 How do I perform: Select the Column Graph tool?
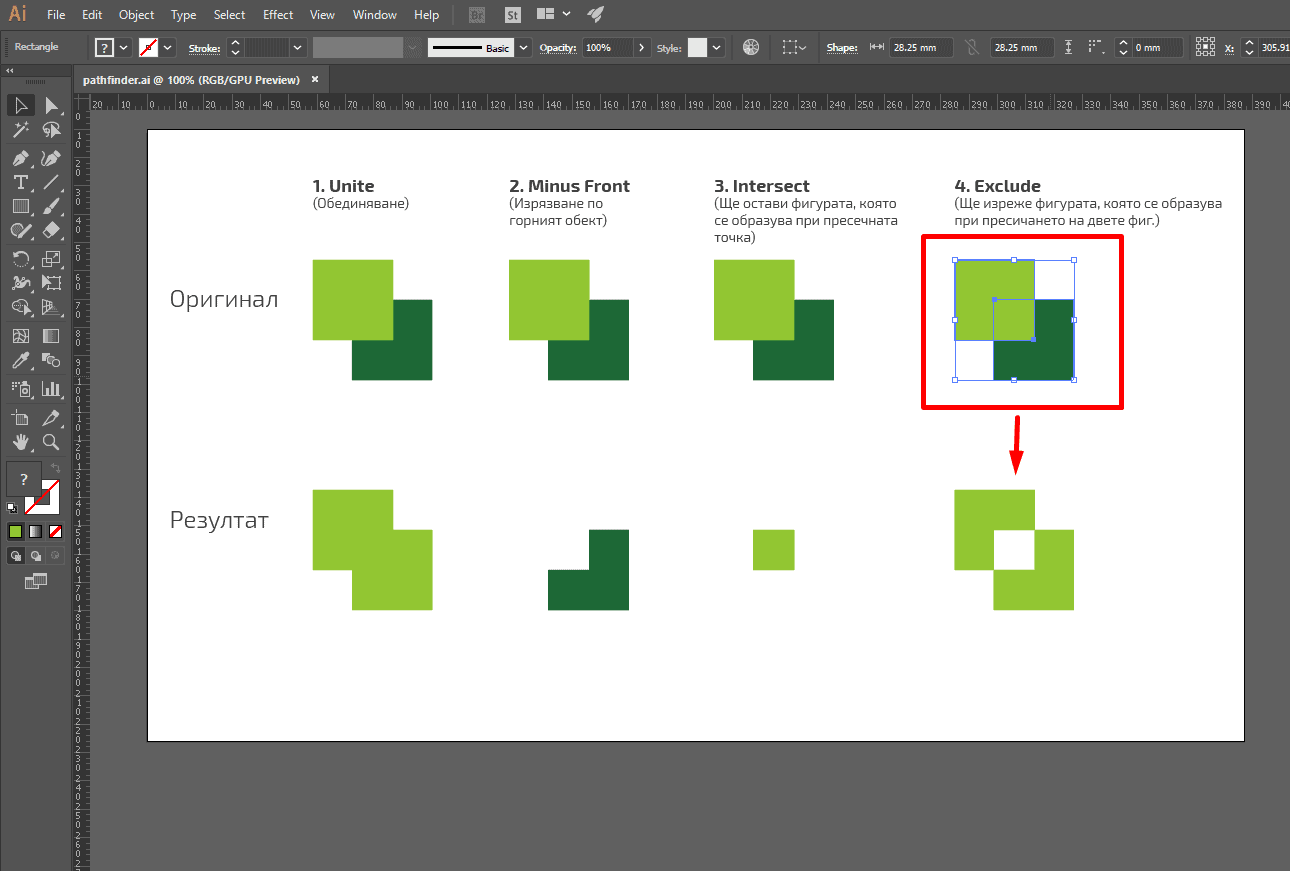[51, 388]
